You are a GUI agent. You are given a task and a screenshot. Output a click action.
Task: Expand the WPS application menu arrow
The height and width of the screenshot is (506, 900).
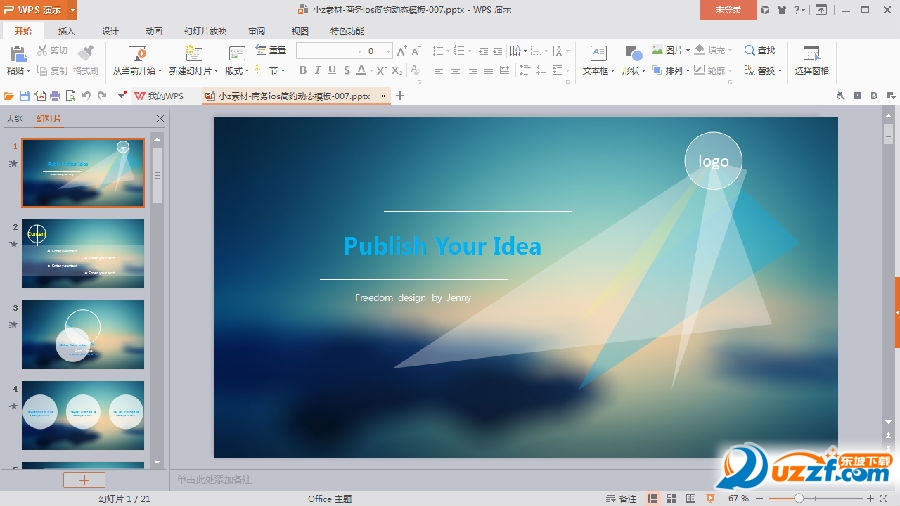pos(72,10)
